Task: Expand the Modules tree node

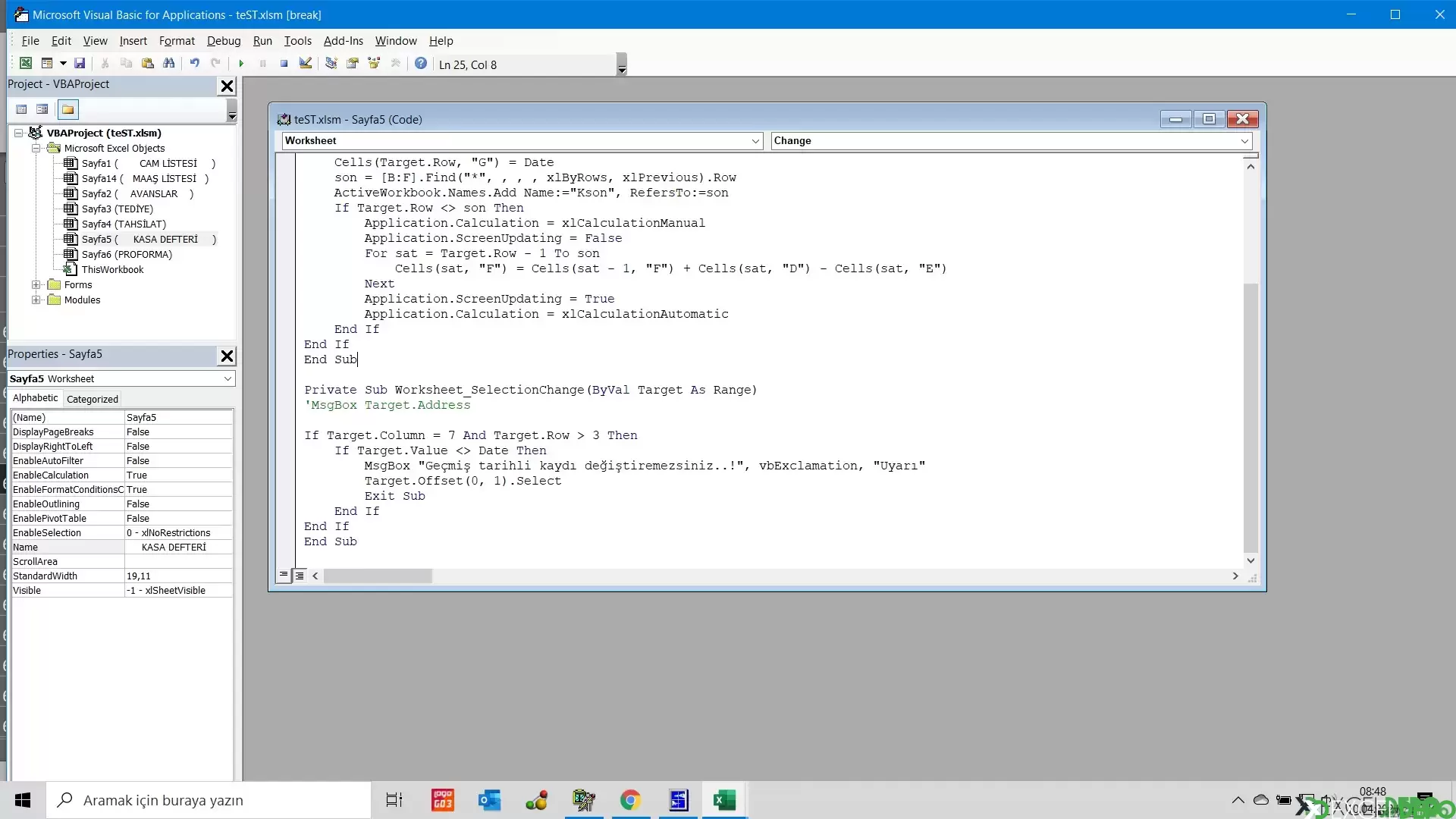Action: (35, 300)
